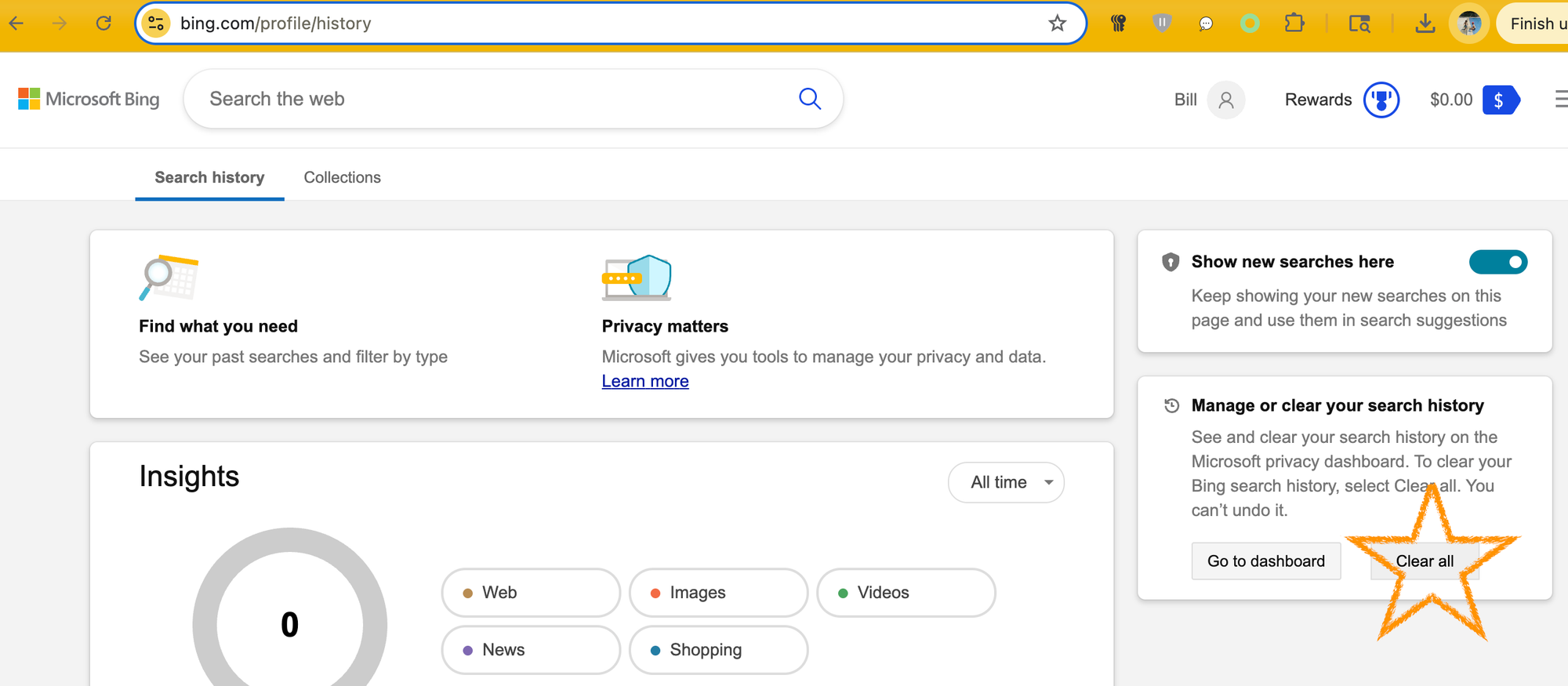This screenshot has height=686, width=1568.
Task: Open the Learn more link
Action: [645, 381]
